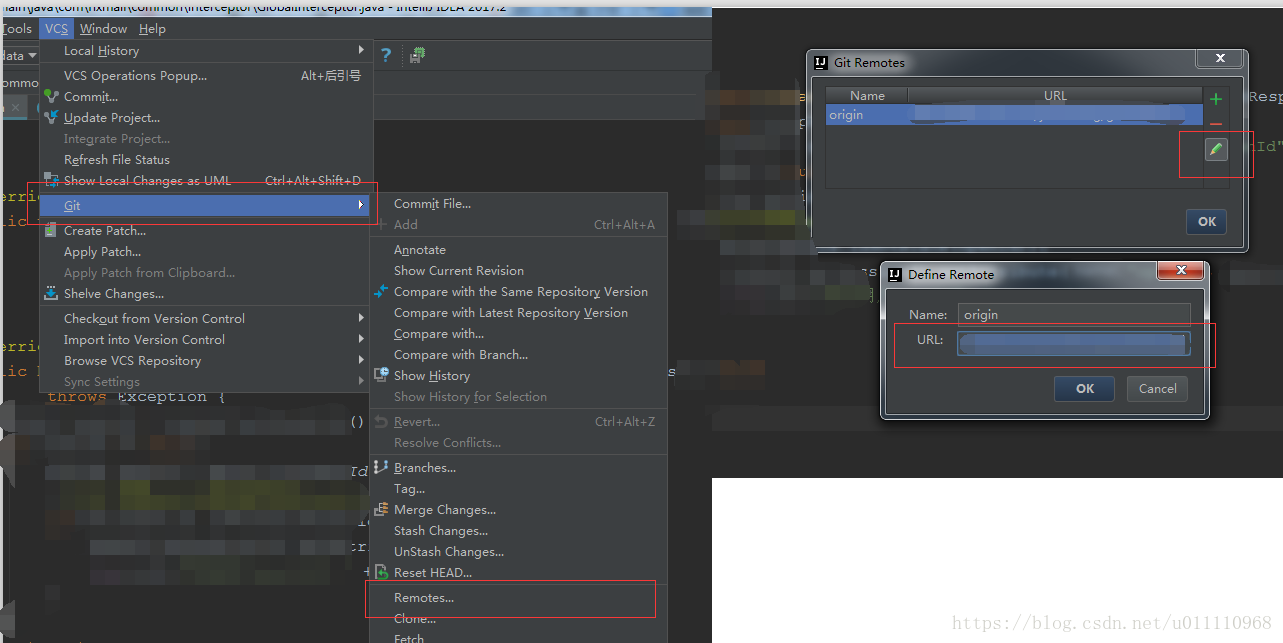The height and width of the screenshot is (643, 1283).
Task: Click the Branches icon in the Git submenu
Action: click(x=381, y=467)
